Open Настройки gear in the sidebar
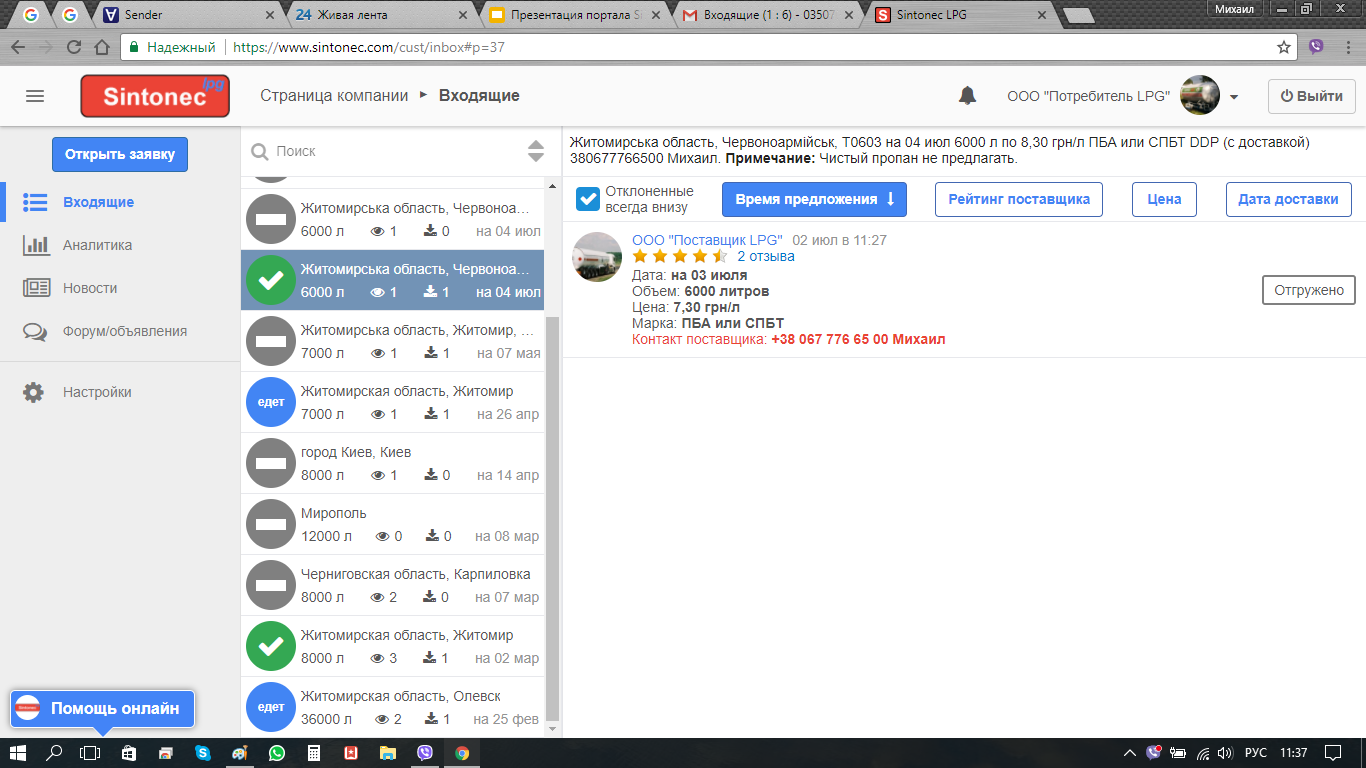1366x768 pixels. point(34,392)
